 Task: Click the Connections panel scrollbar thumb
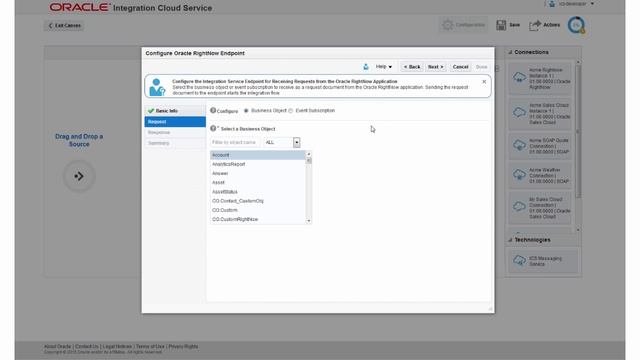click(578, 131)
